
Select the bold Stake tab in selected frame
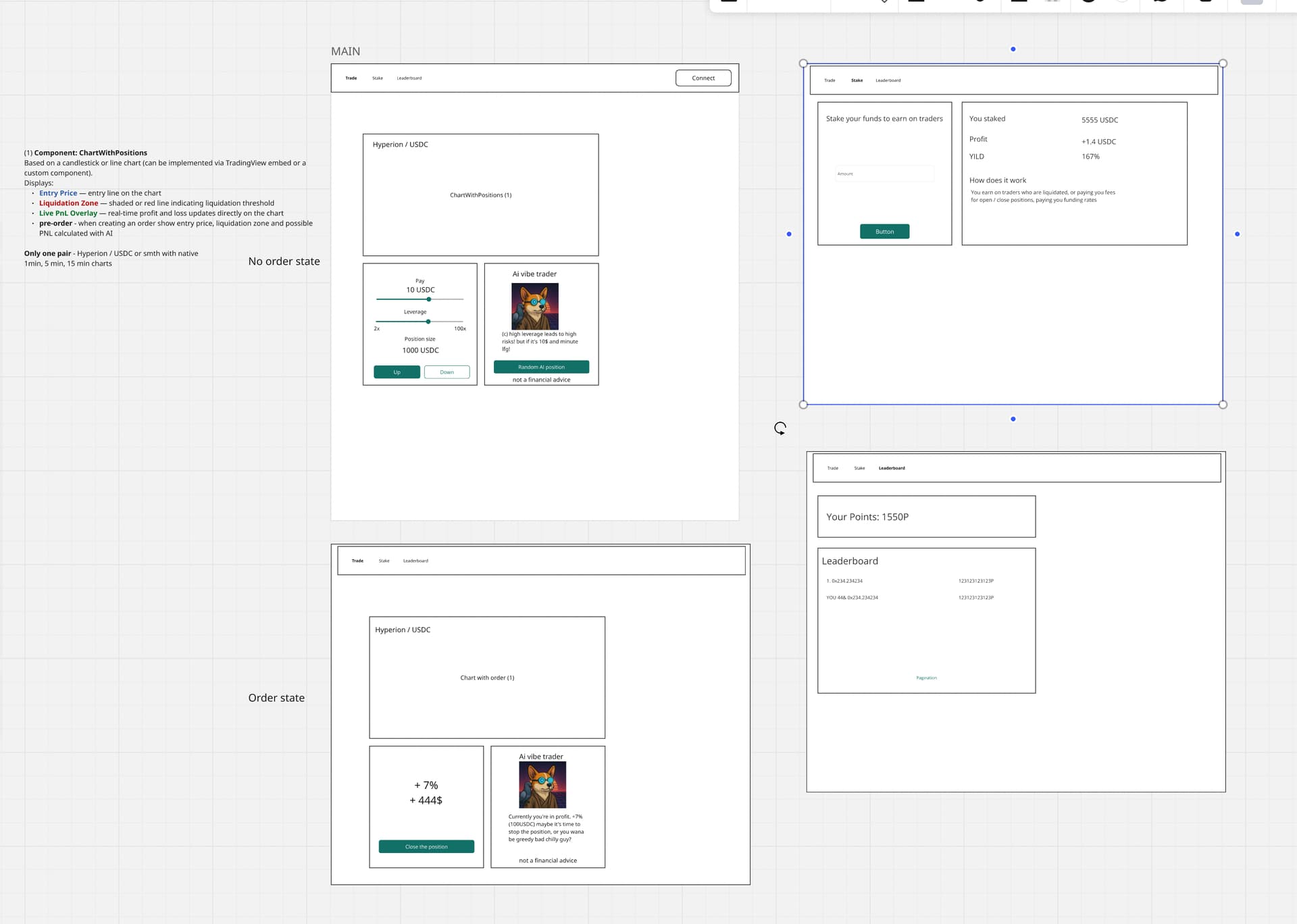[857, 80]
